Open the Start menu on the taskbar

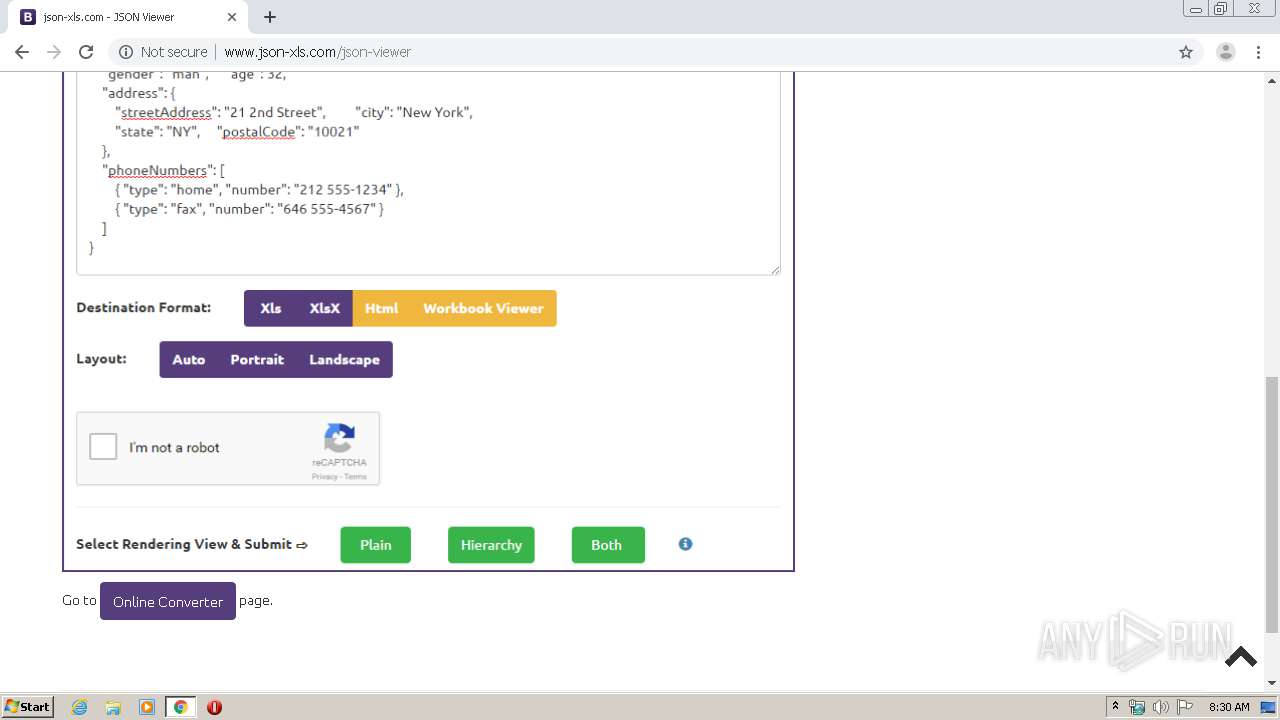[x=28, y=706]
